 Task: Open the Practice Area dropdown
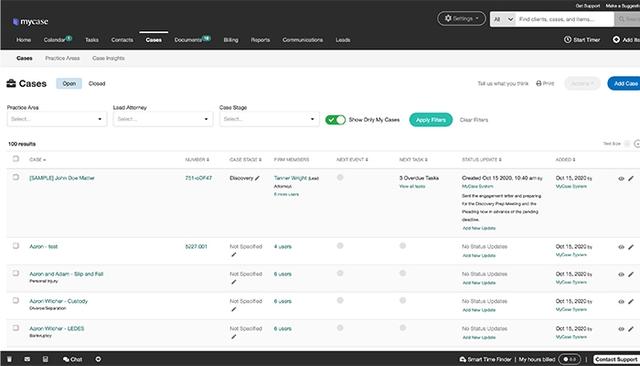(57, 119)
